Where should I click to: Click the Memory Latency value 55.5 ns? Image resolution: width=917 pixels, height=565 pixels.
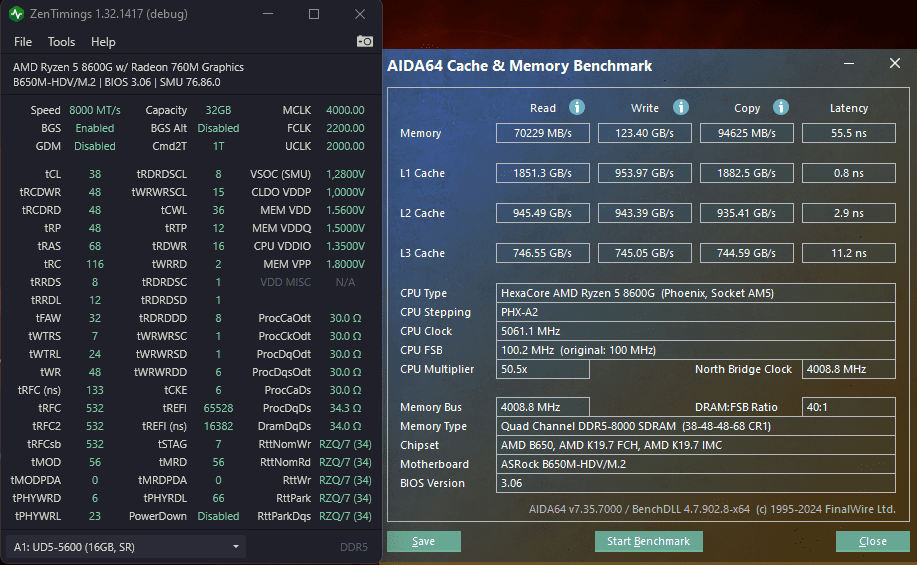849,133
